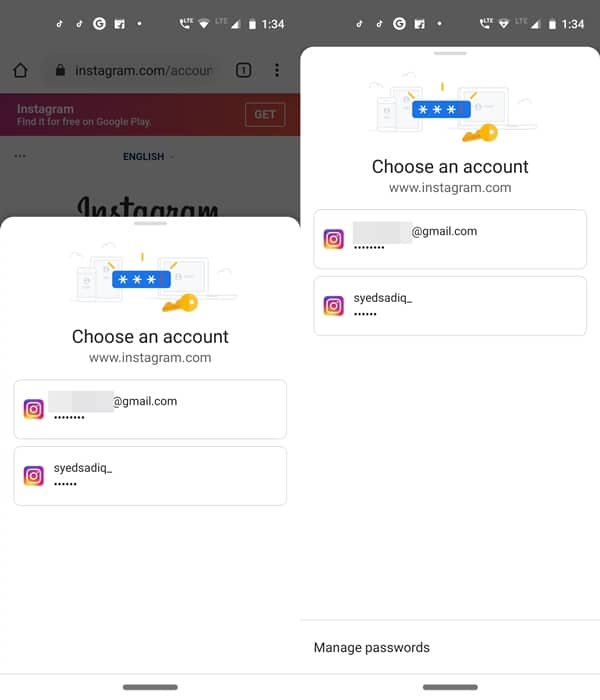The width and height of the screenshot is (600, 700).
Task: Choose syedsadiq_ account in expanded sheet
Action: pyautogui.click(x=450, y=306)
